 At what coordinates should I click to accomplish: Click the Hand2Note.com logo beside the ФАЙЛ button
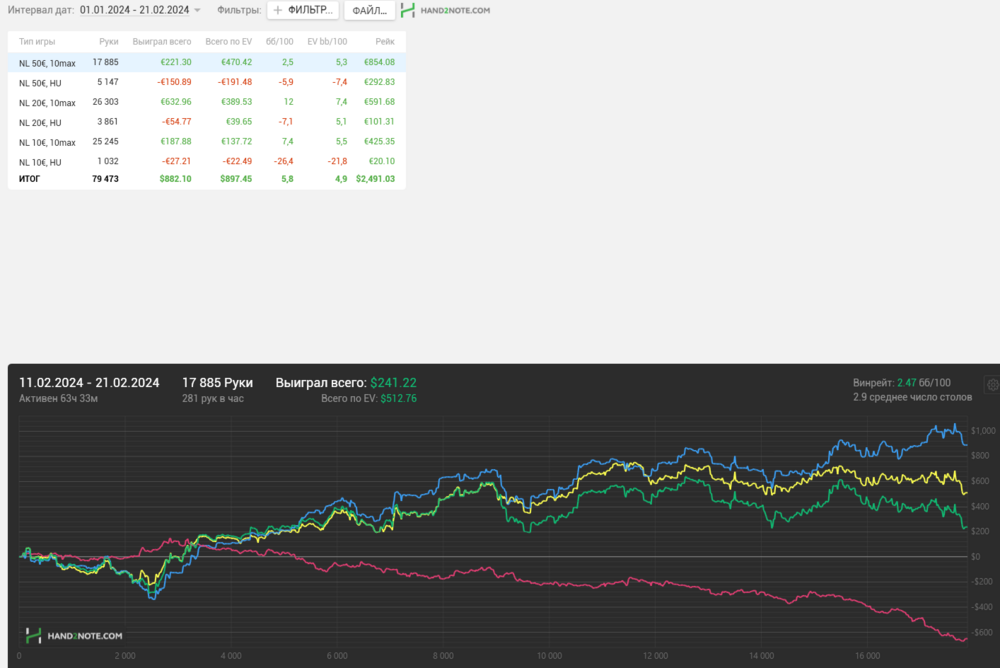coord(445,10)
